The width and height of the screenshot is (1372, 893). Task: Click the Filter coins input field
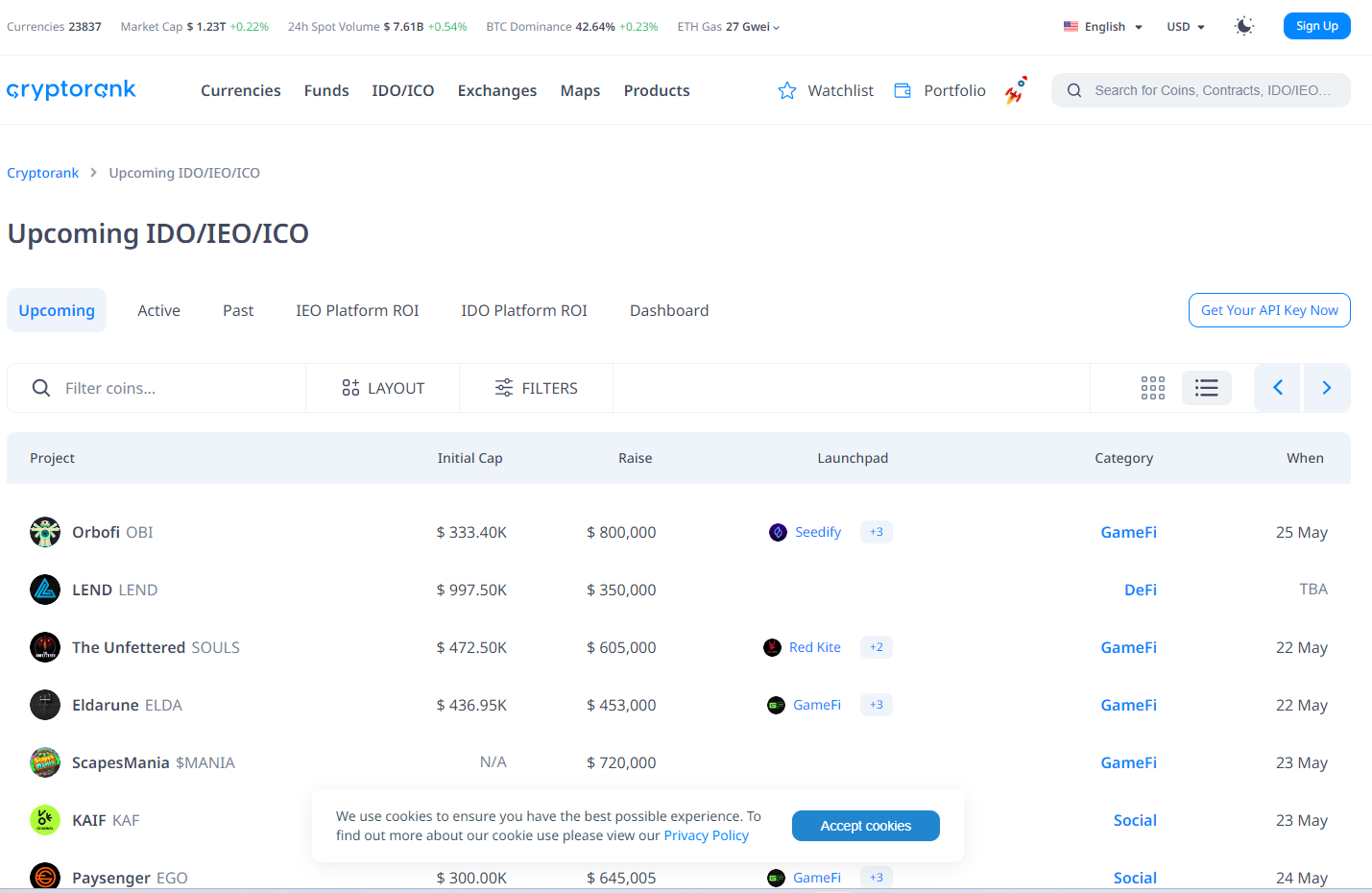[x=173, y=388]
